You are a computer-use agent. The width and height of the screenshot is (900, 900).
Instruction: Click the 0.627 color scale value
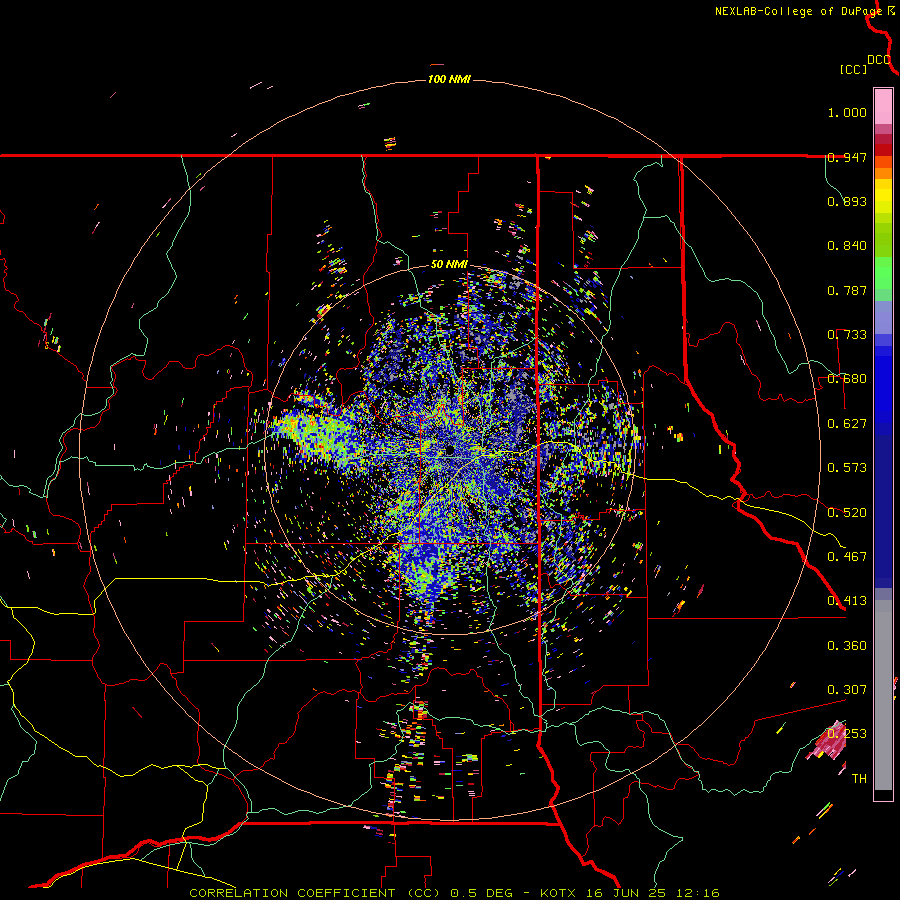pos(847,424)
